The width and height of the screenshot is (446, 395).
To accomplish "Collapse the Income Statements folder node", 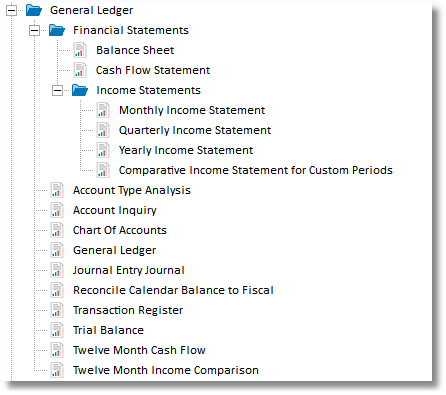I will (x=57, y=90).
